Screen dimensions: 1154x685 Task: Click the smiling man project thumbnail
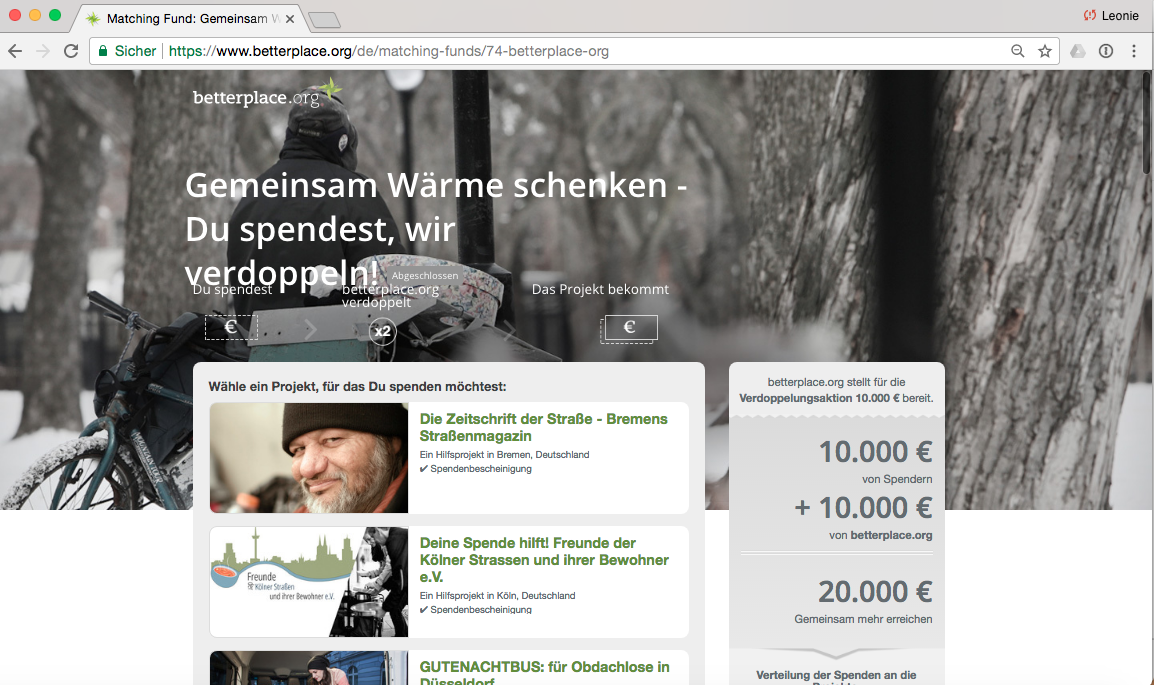tap(309, 458)
